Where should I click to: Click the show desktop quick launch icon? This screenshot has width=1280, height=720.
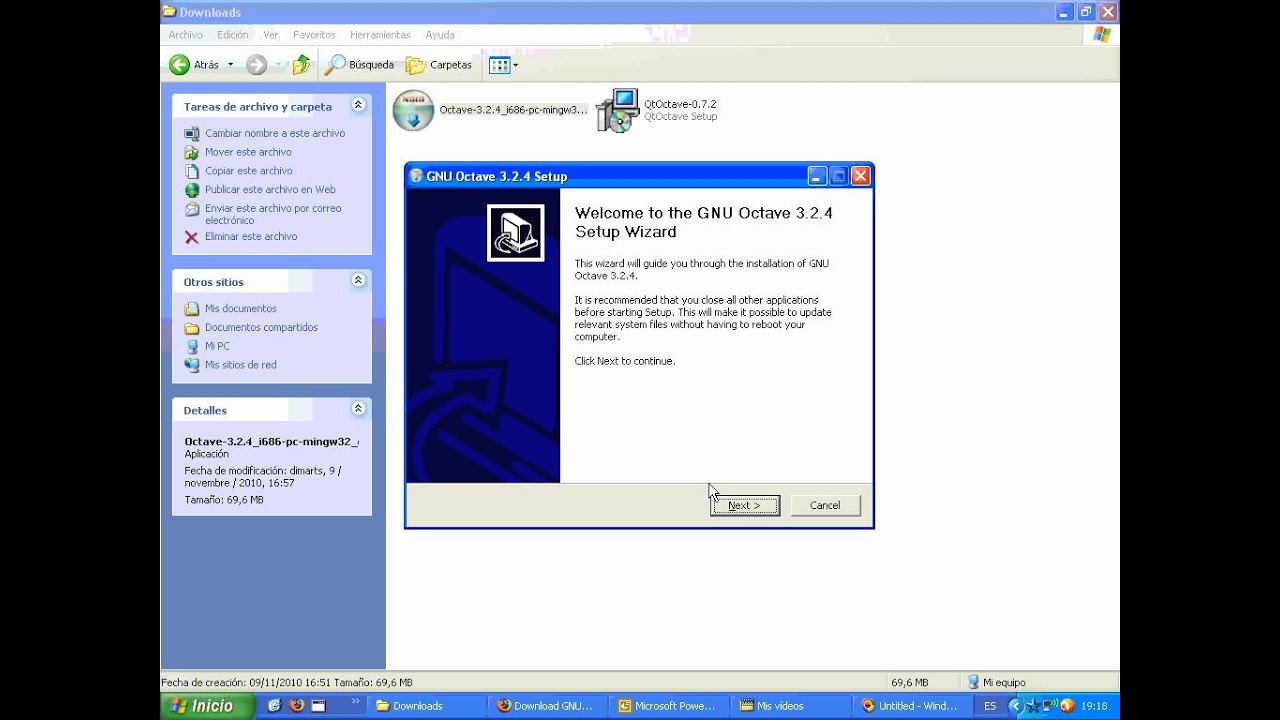pyautogui.click(x=318, y=706)
